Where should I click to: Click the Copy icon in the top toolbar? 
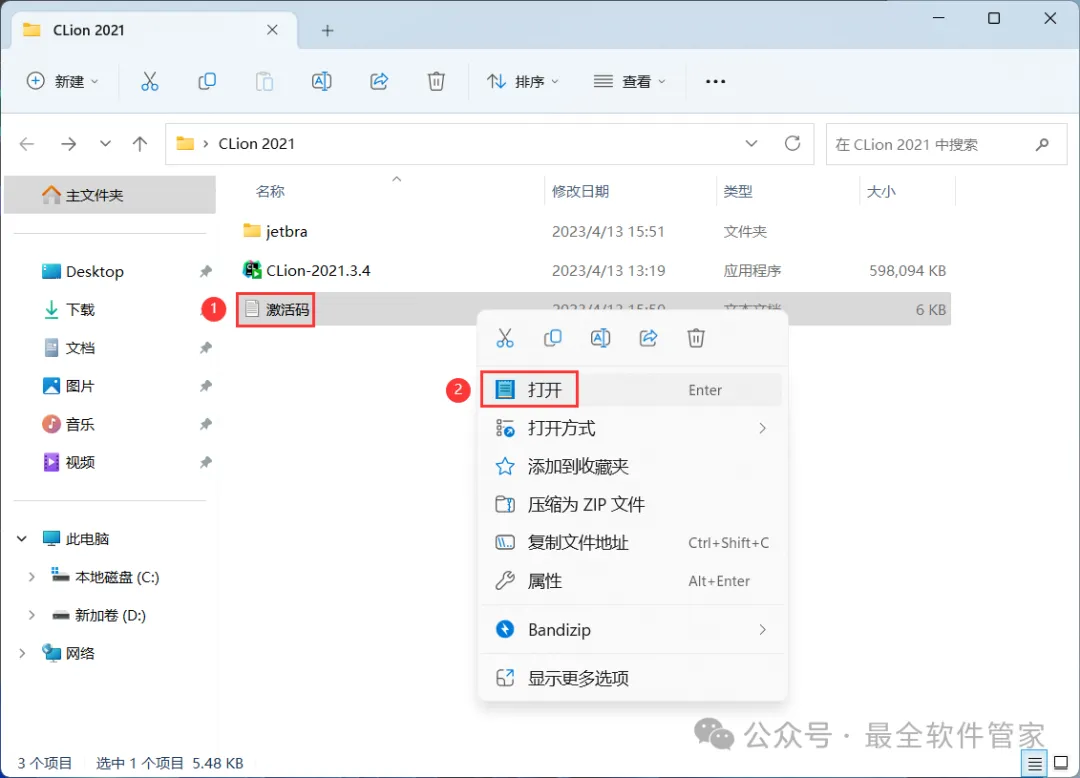click(207, 81)
